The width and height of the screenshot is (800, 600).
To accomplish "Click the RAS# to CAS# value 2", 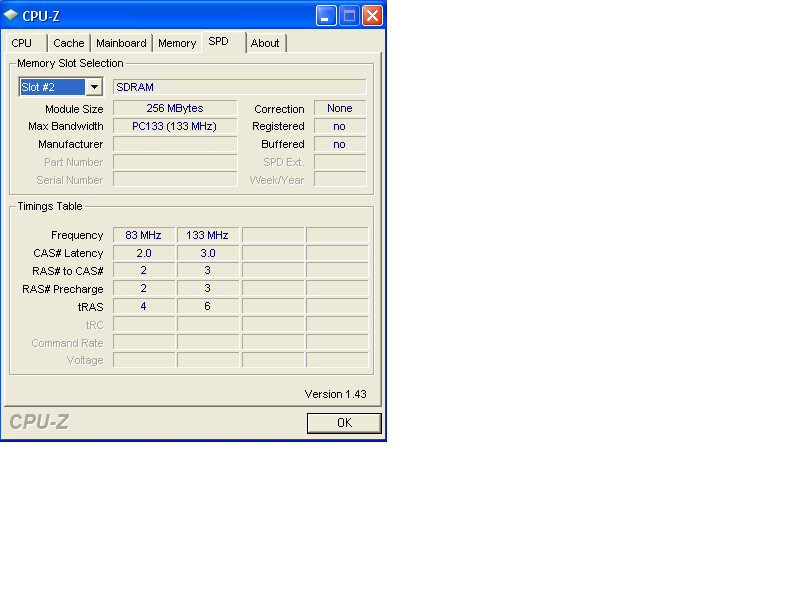I will pos(144,270).
